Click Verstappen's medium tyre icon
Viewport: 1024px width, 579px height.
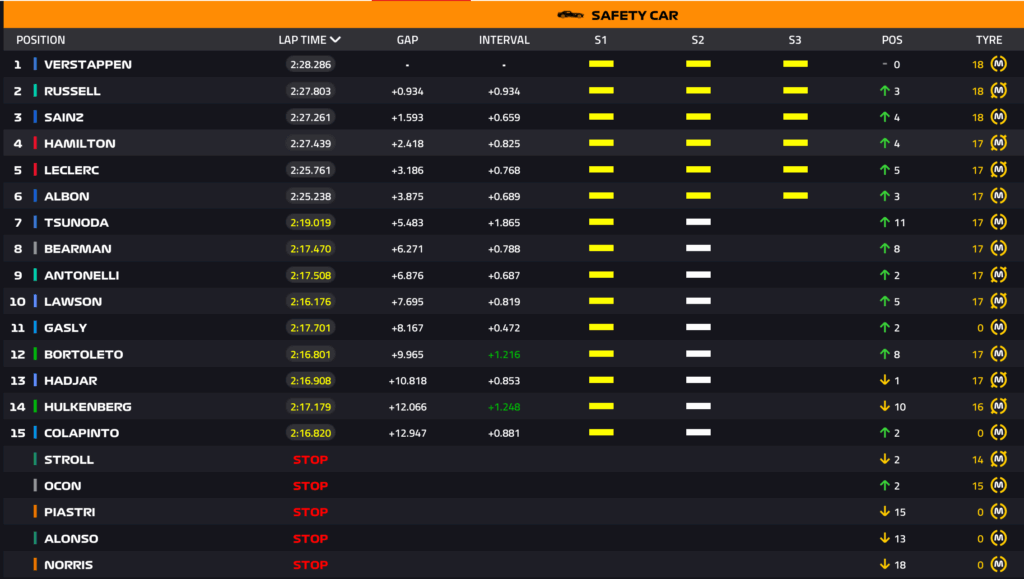(x=998, y=64)
